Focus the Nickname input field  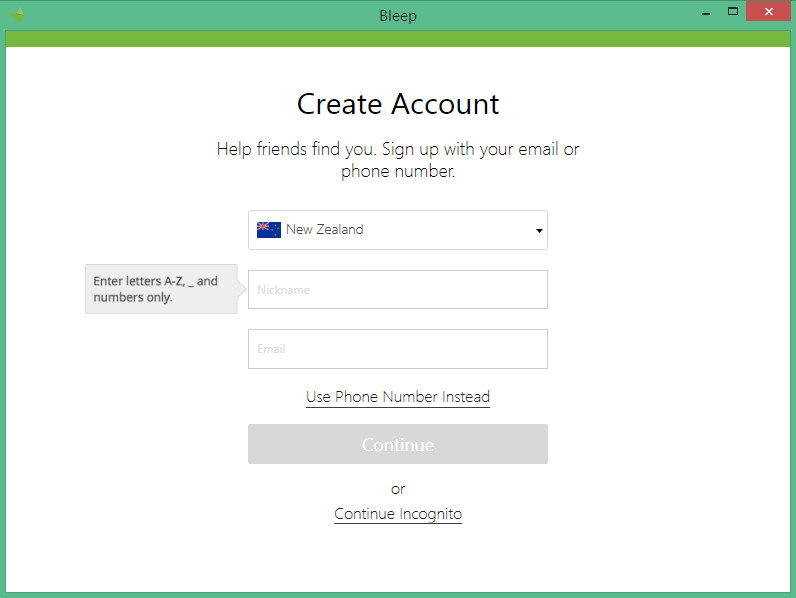click(397, 289)
